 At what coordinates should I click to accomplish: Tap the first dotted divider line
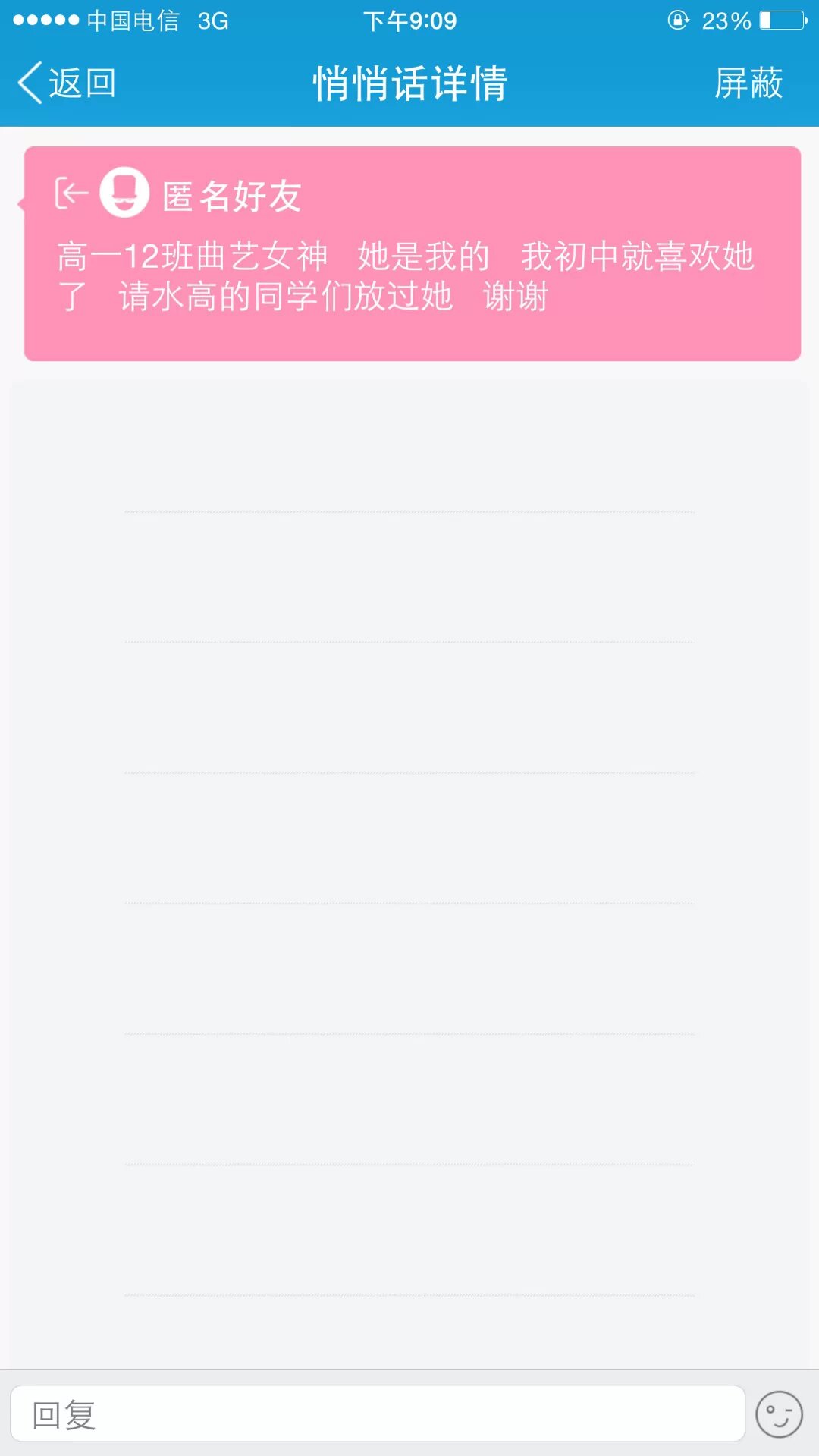[x=409, y=512]
